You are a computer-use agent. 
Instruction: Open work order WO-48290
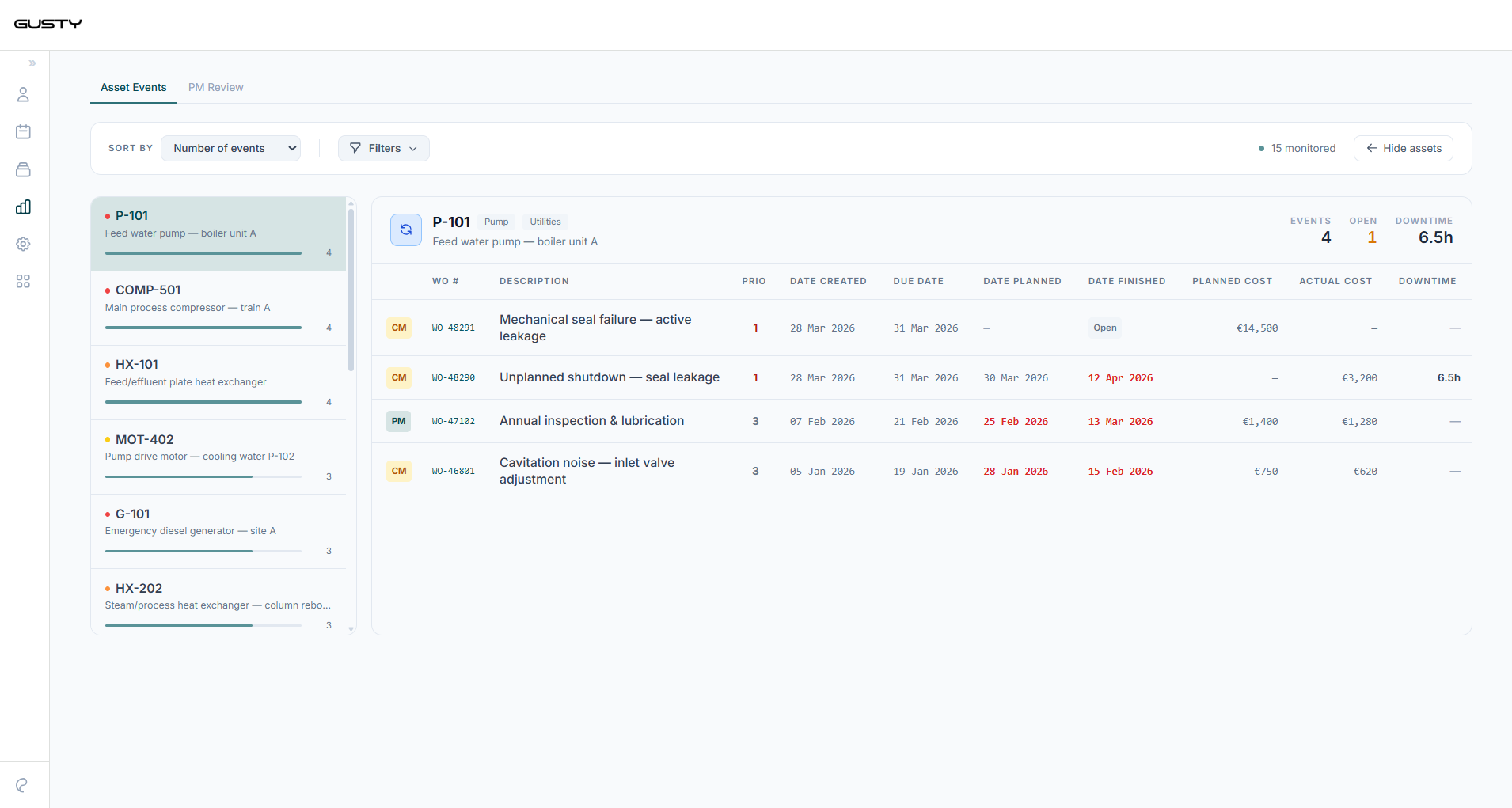tap(454, 377)
